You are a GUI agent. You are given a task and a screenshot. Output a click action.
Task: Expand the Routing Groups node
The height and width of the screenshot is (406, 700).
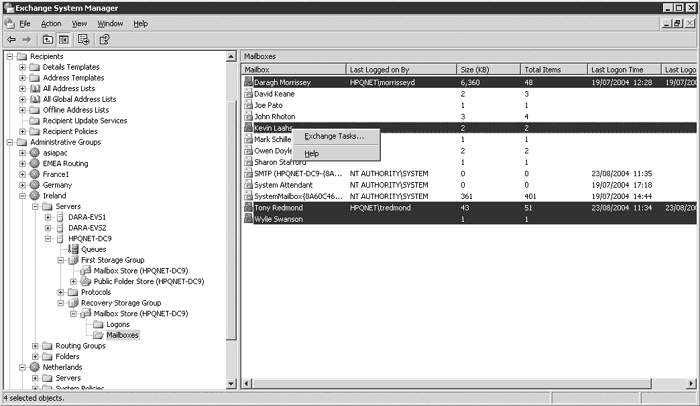click(x=35, y=346)
